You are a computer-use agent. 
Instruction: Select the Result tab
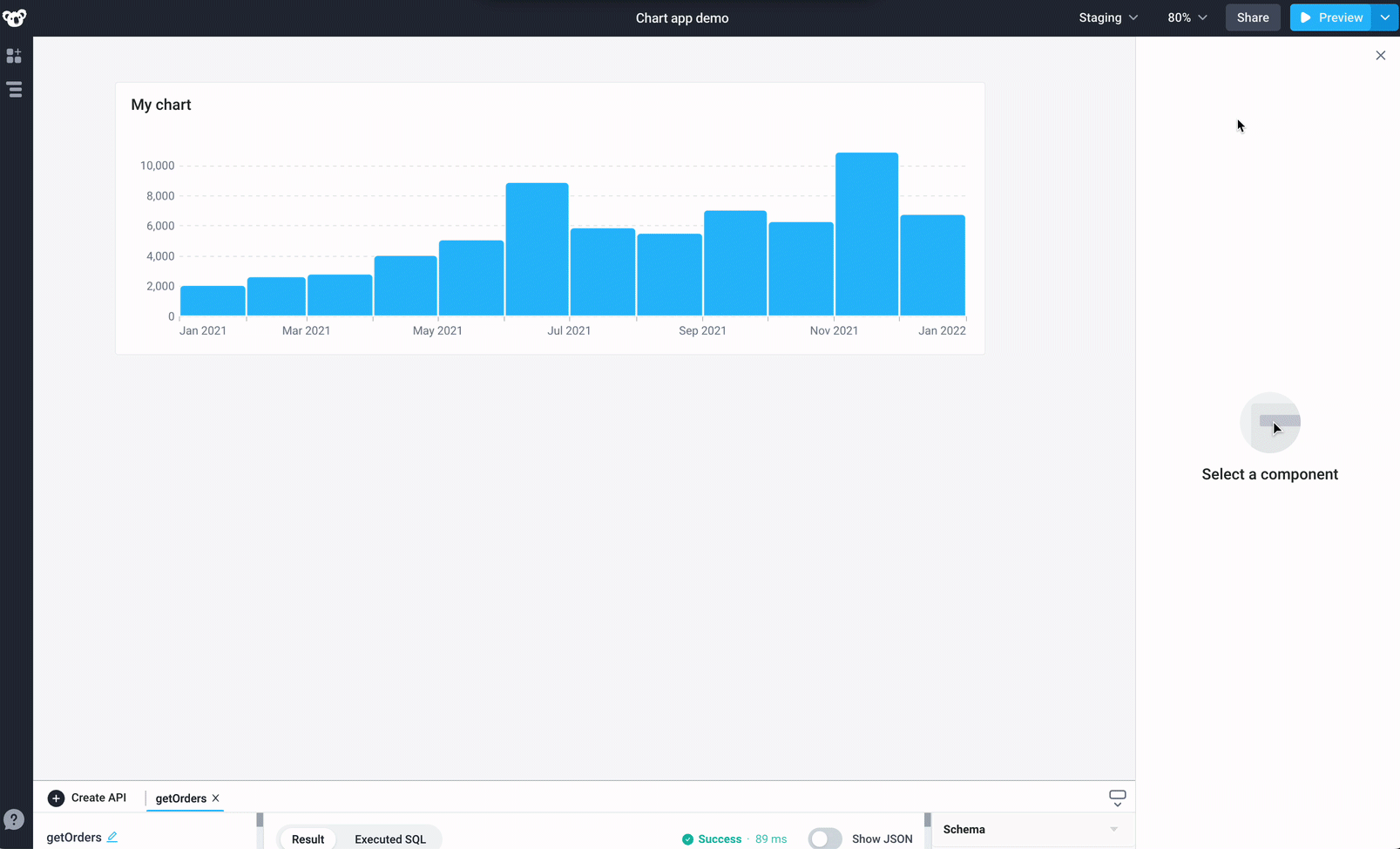[x=308, y=839]
